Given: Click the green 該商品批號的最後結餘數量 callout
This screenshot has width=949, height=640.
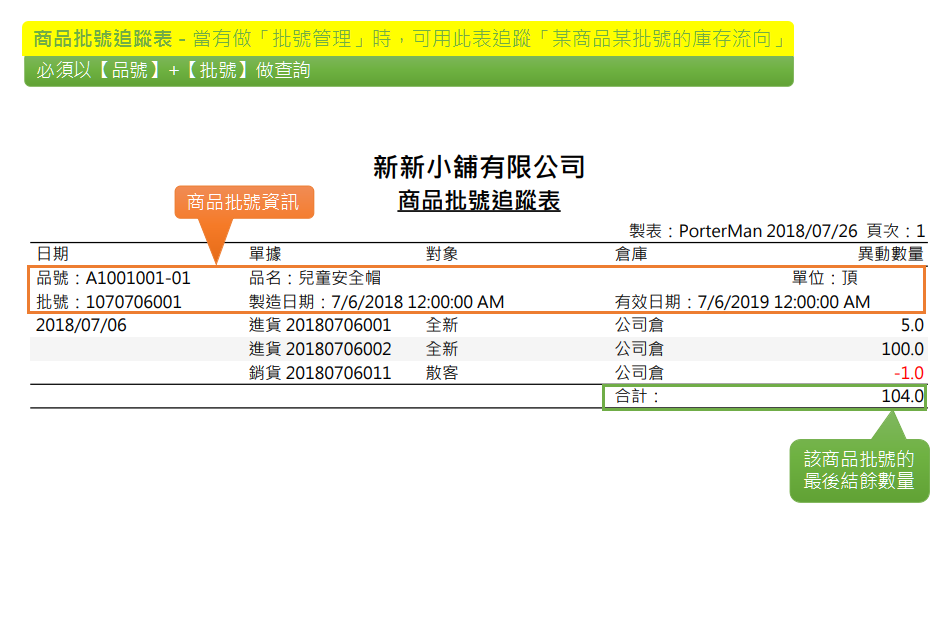Looking at the screenshot, I should point(859,470).
